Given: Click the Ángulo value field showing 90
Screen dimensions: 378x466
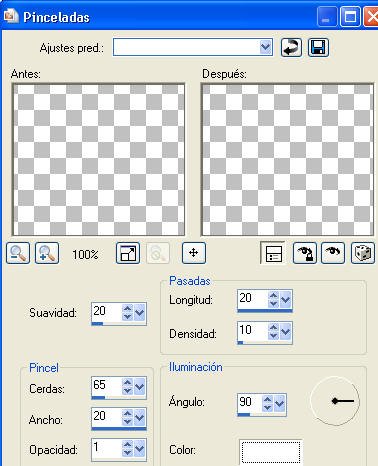Looking at the screenshot, I should [250, 403].
